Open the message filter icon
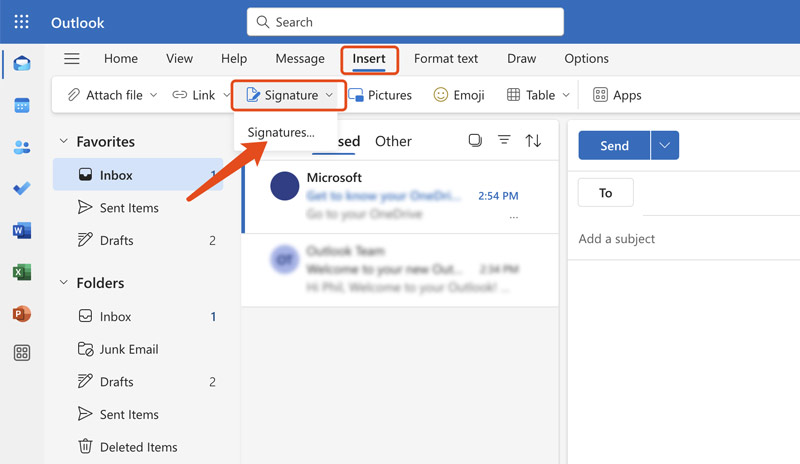 (504, 140)
